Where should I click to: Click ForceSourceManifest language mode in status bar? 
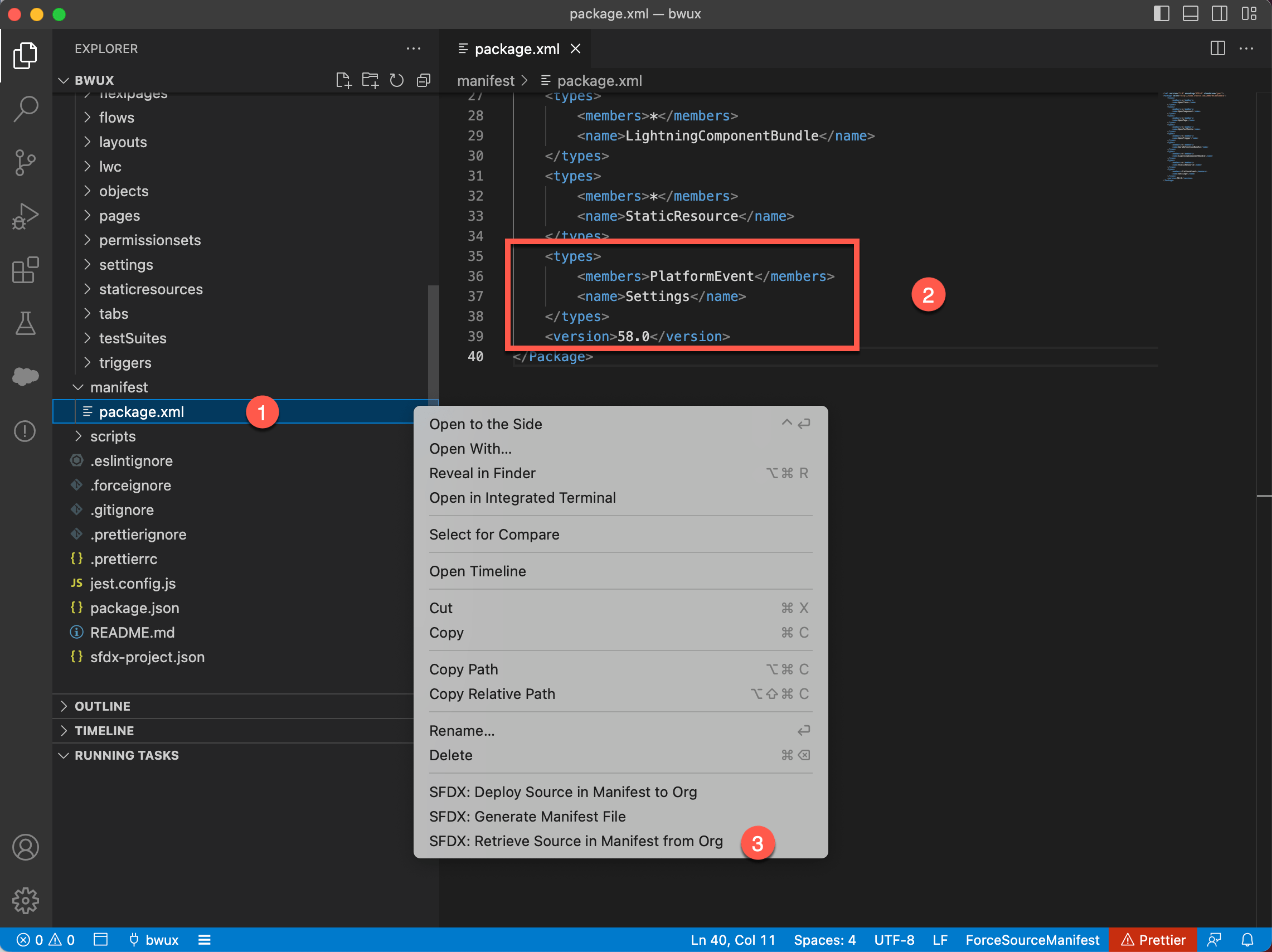(1032, 940)
